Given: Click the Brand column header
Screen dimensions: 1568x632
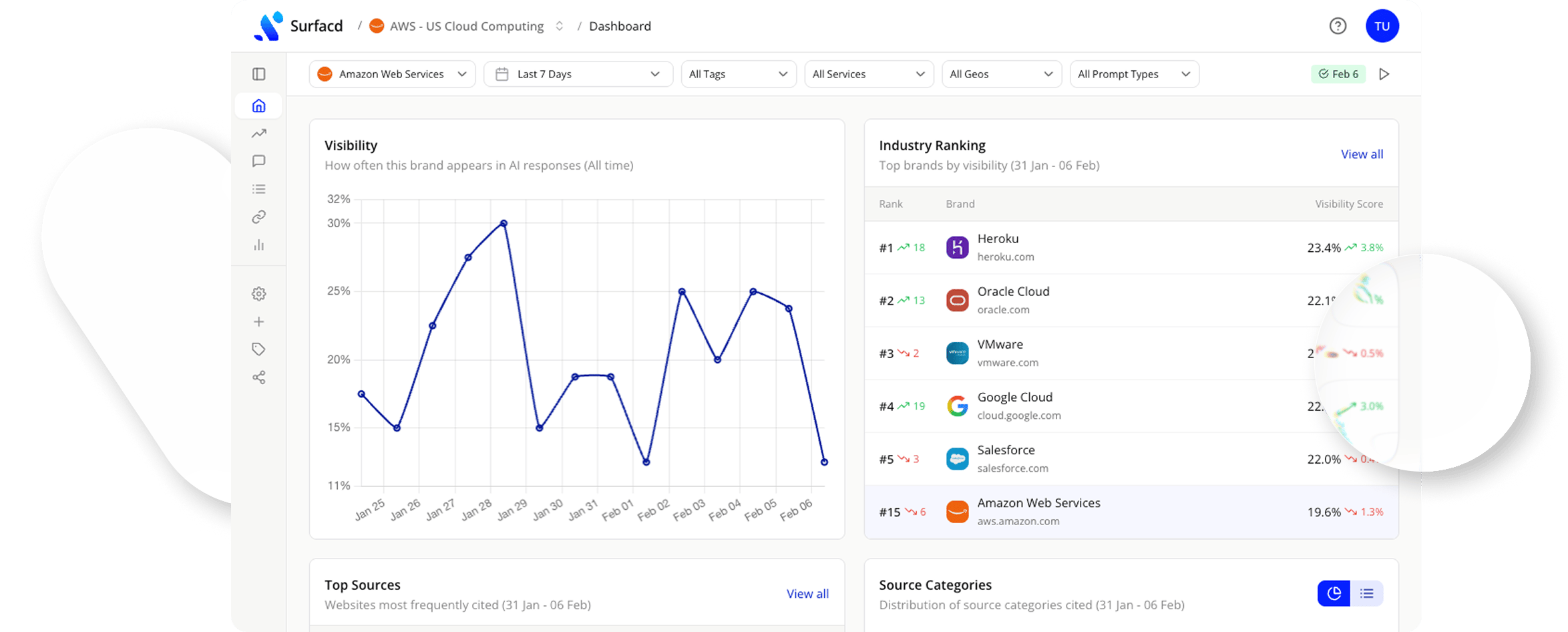Looking at the screenshot, I should point(960,204).
